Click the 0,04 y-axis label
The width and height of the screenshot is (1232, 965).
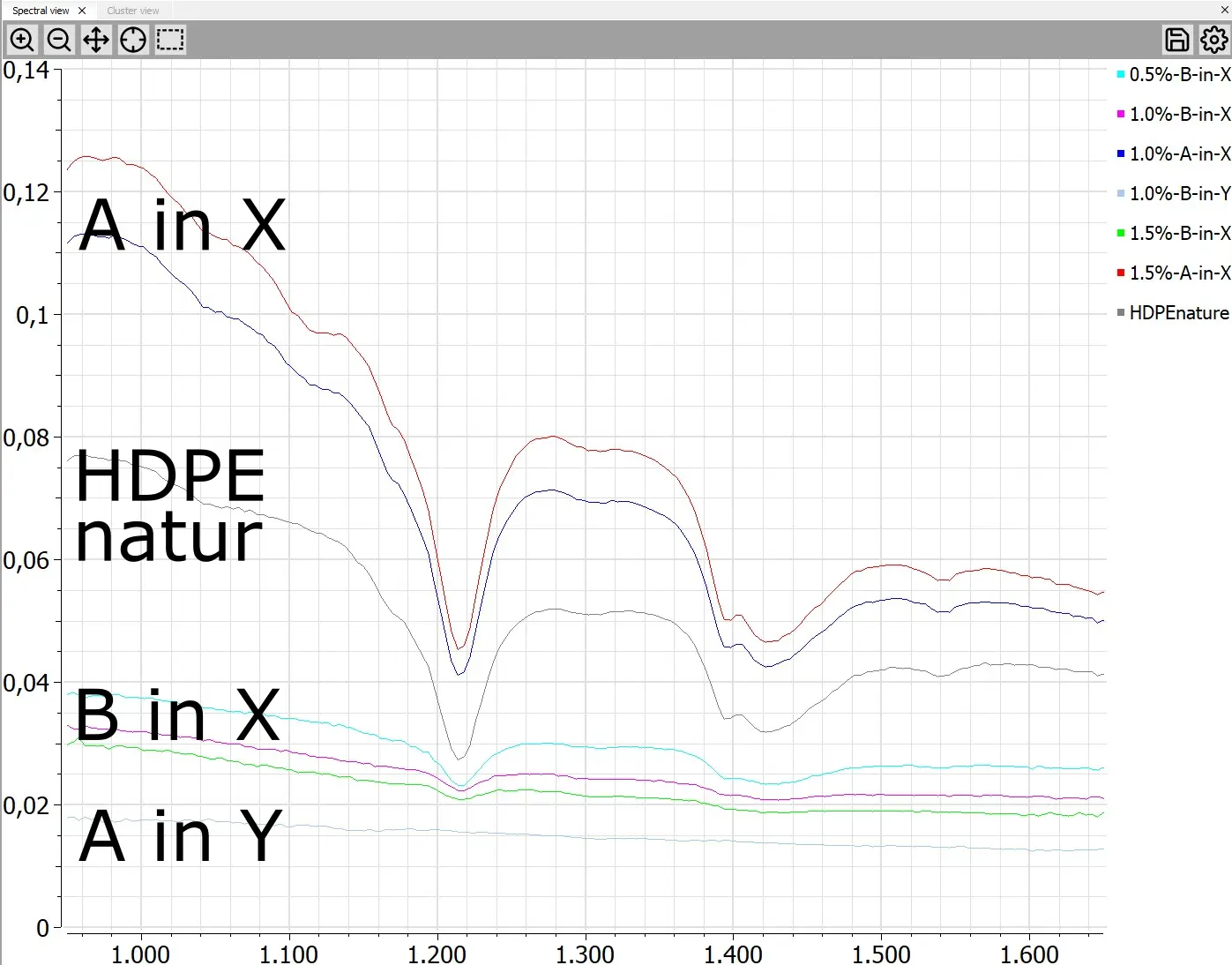(26, 683)
